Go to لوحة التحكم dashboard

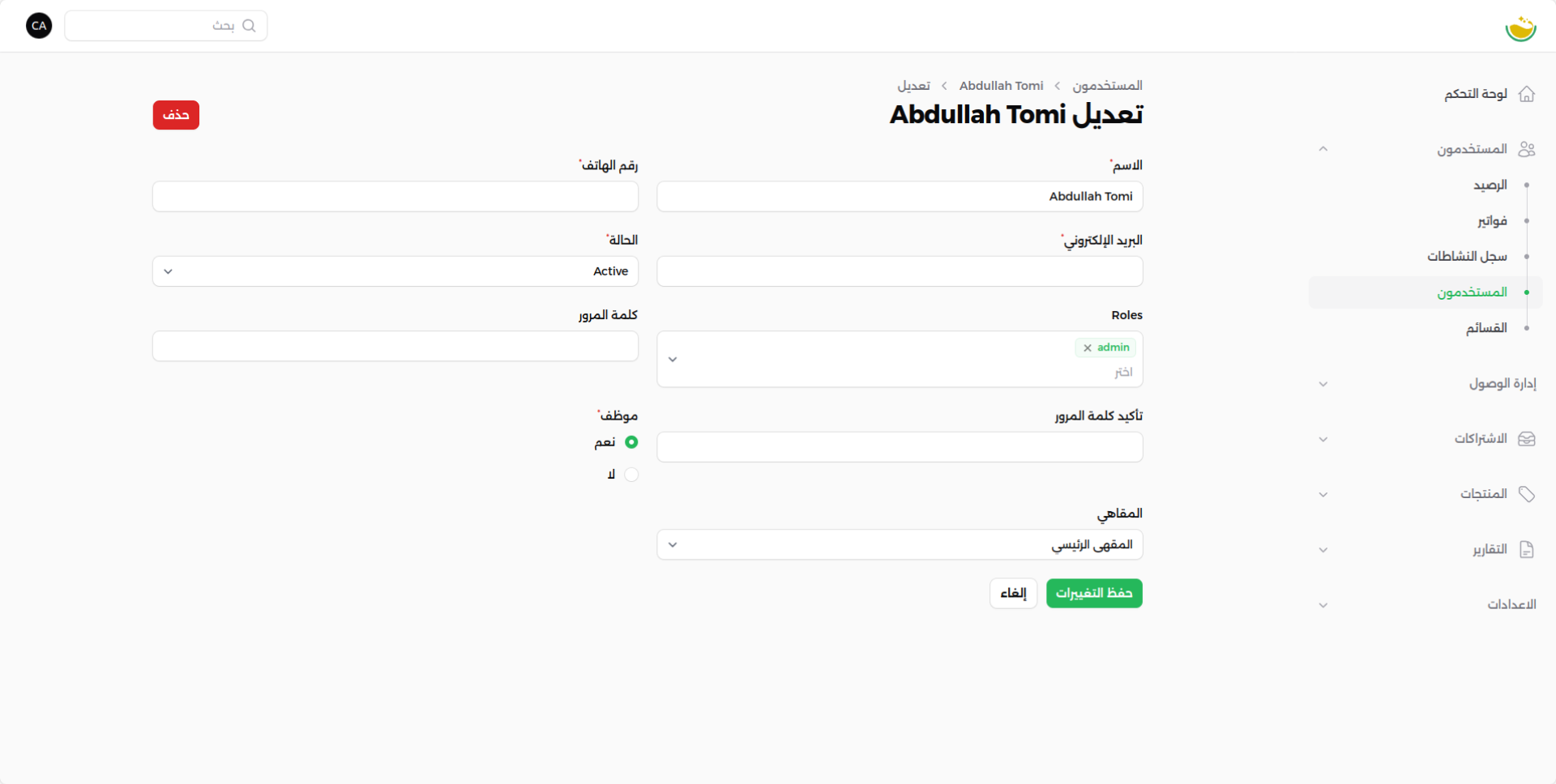tap(1476, 94)
